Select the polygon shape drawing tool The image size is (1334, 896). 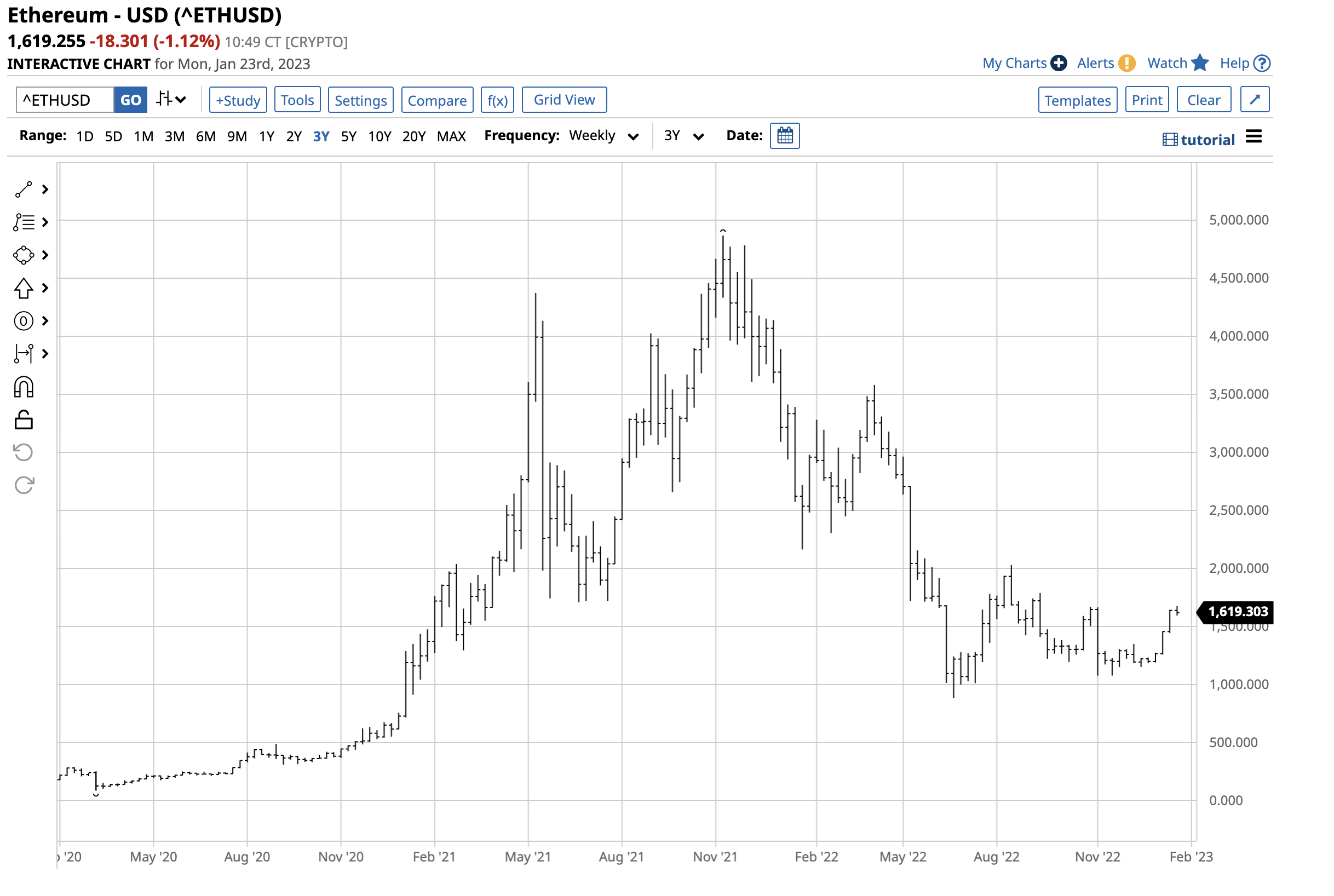[x=24, y=255]
